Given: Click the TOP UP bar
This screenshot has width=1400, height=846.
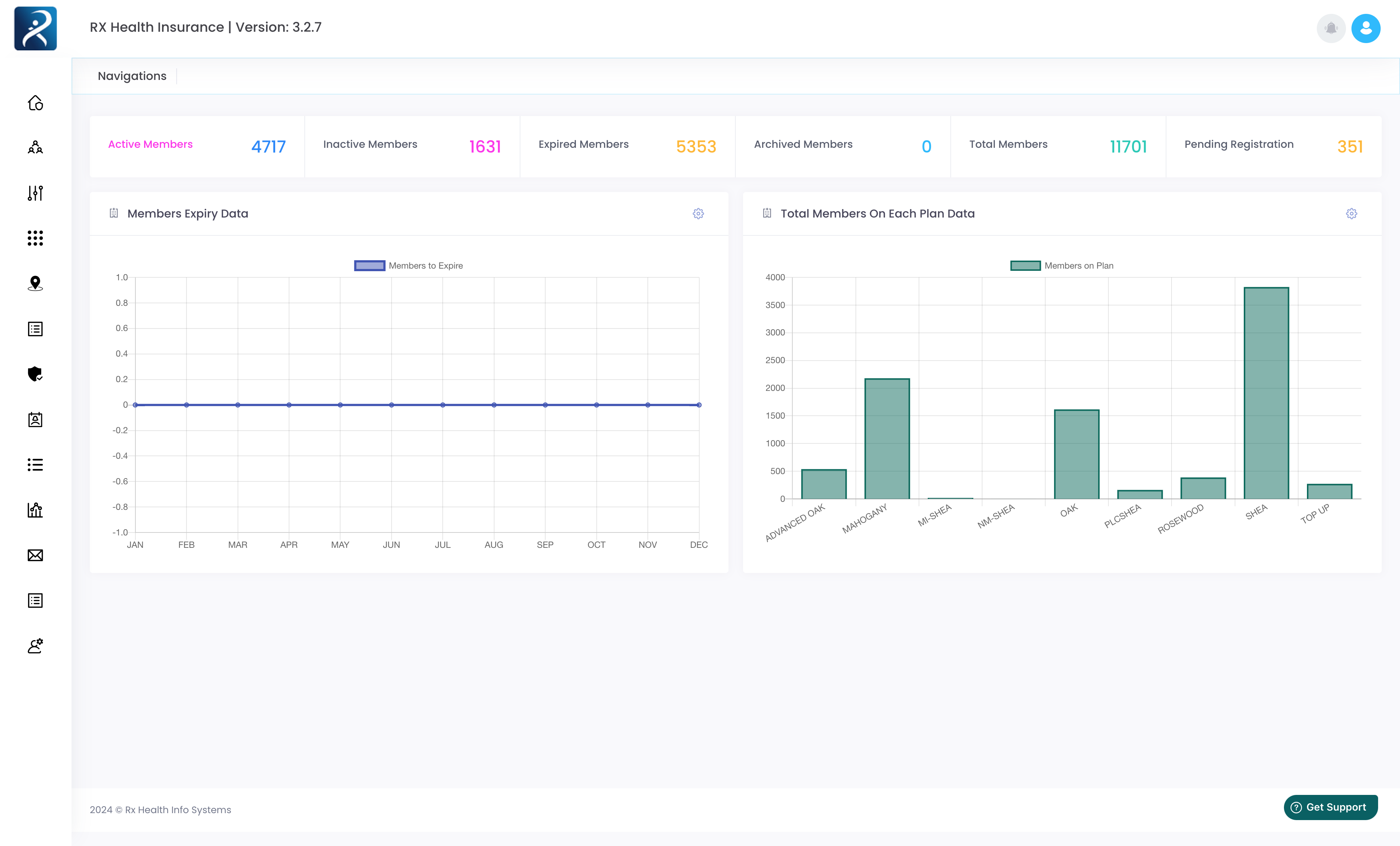Looking at the screenshot, I should coord(1329,492).
